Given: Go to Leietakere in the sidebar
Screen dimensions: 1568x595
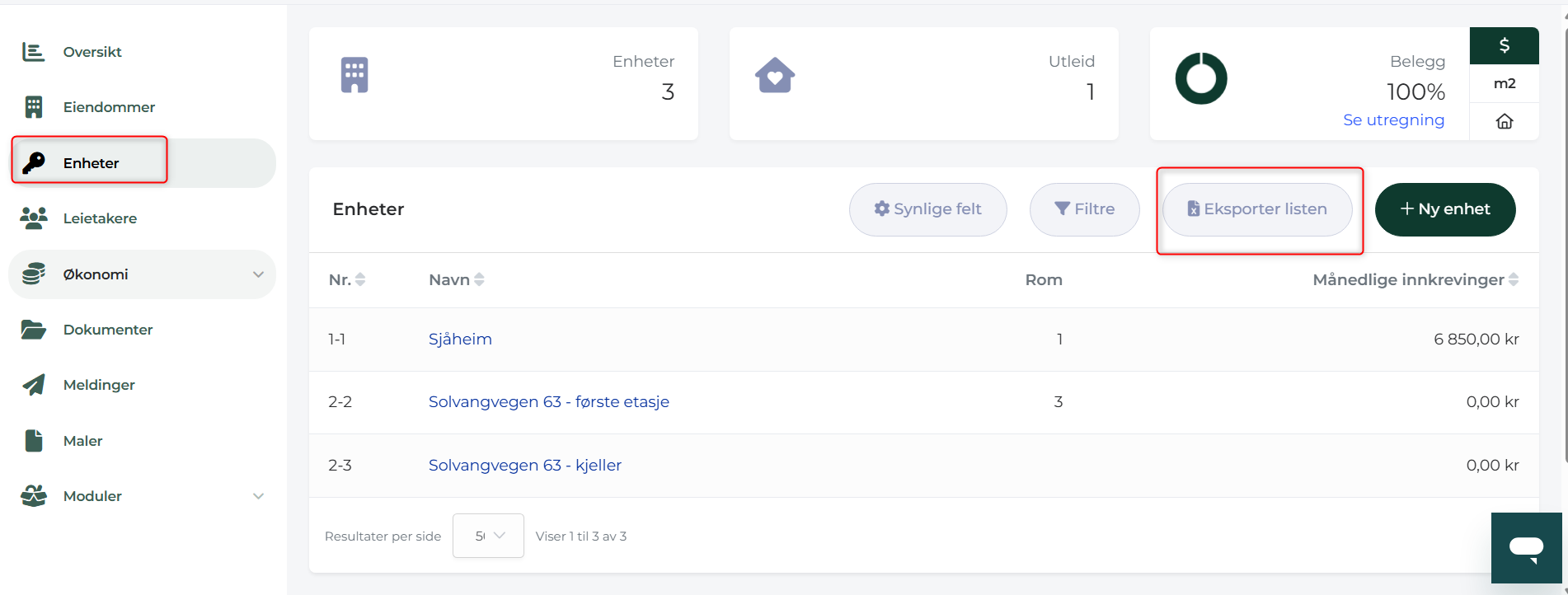Looking at the screenshot, I should [x=100, y=218].
